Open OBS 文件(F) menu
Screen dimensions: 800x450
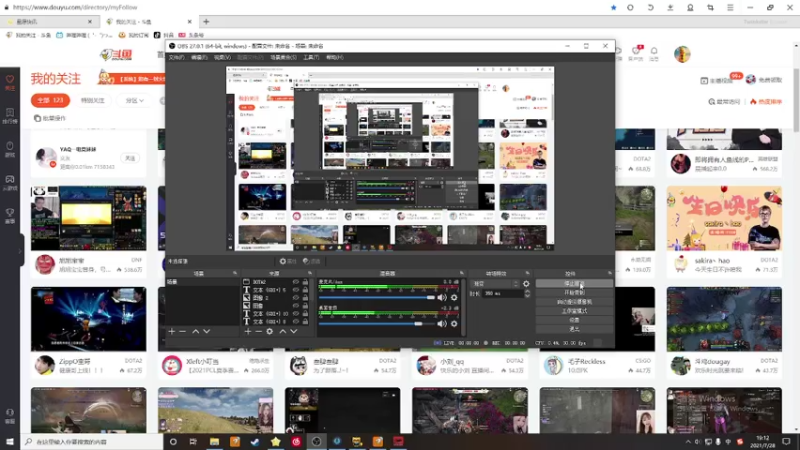(x=177, y=58)
